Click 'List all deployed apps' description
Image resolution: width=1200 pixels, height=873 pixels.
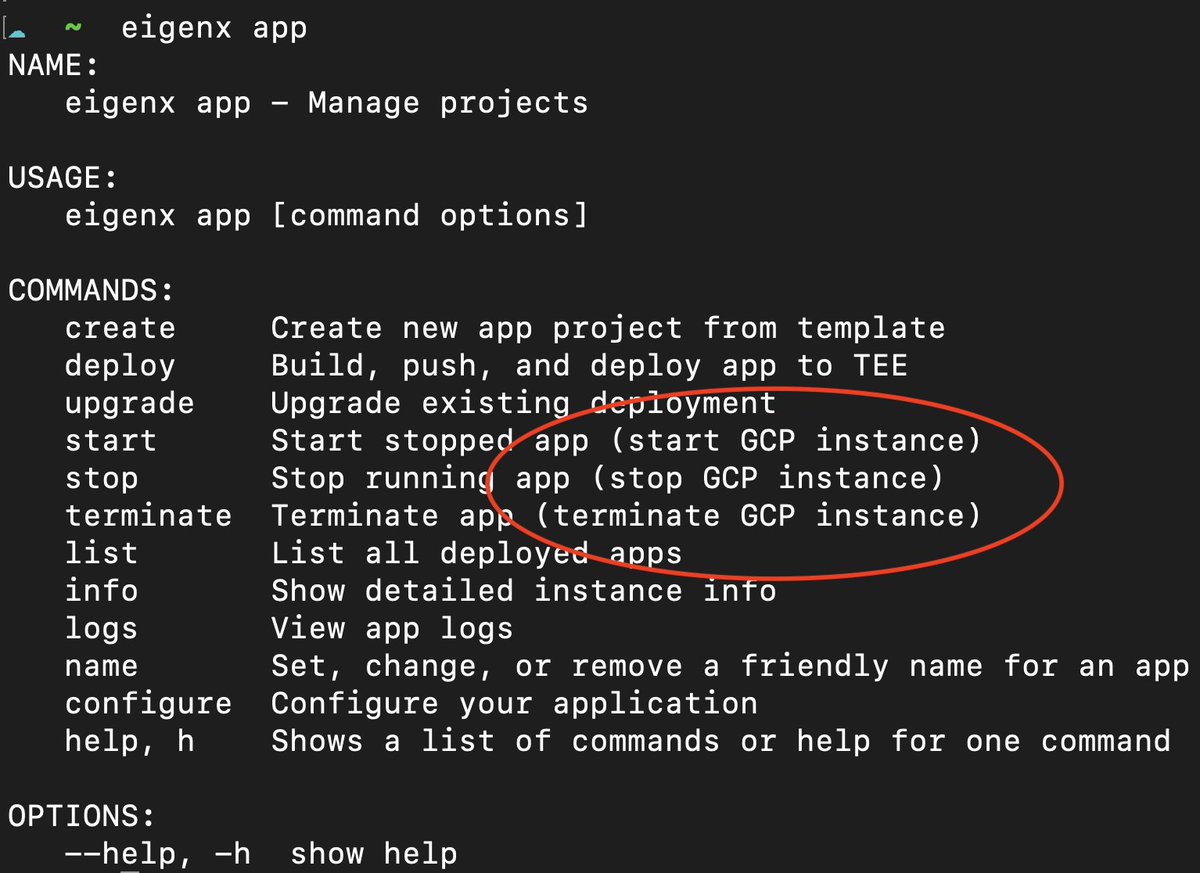[x=476, y=553]
